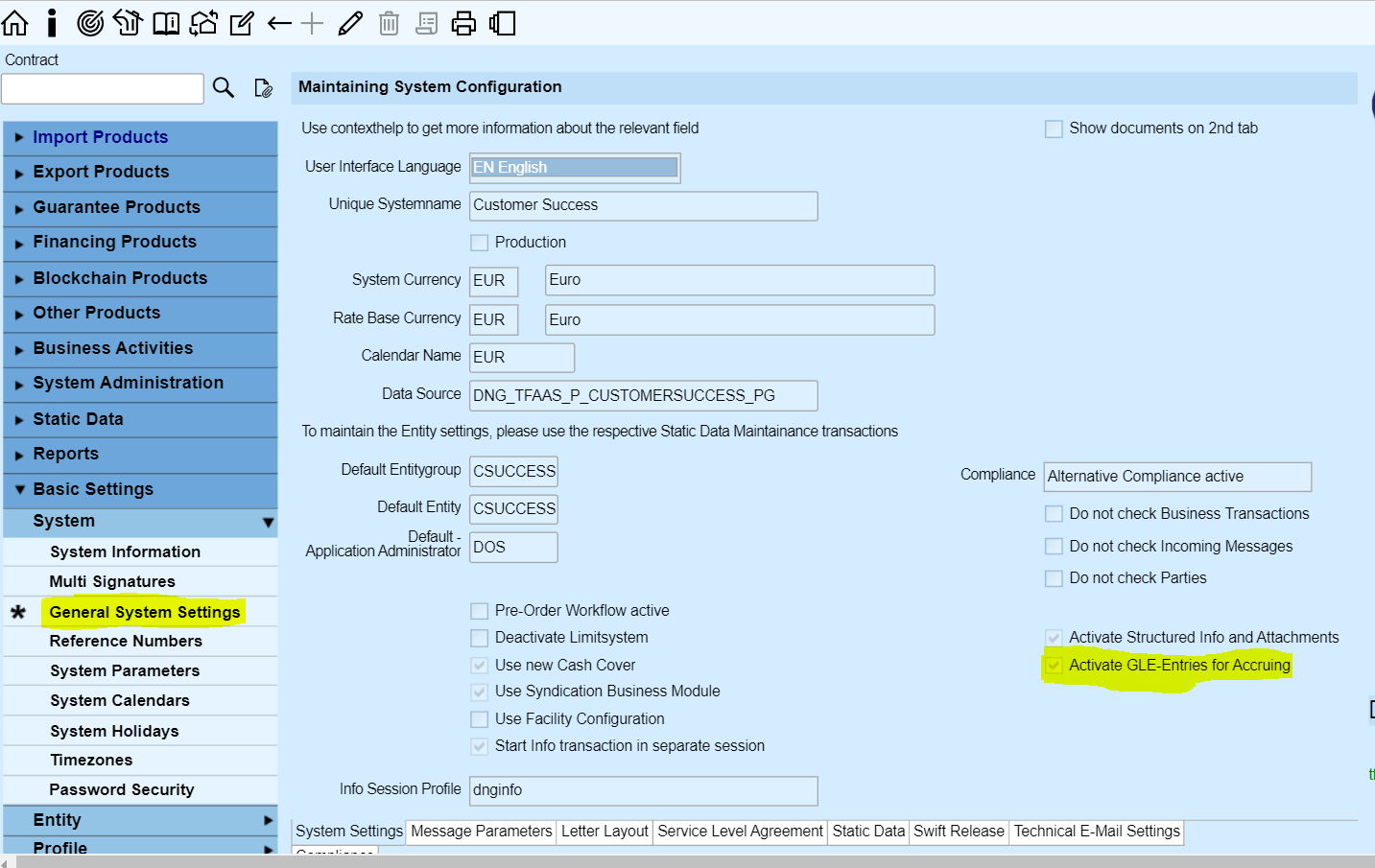Image resolution: width=1375 pixels, height=868 pixels.
Task: Click the document with paperclip icon
Action: tap(263, 88)
